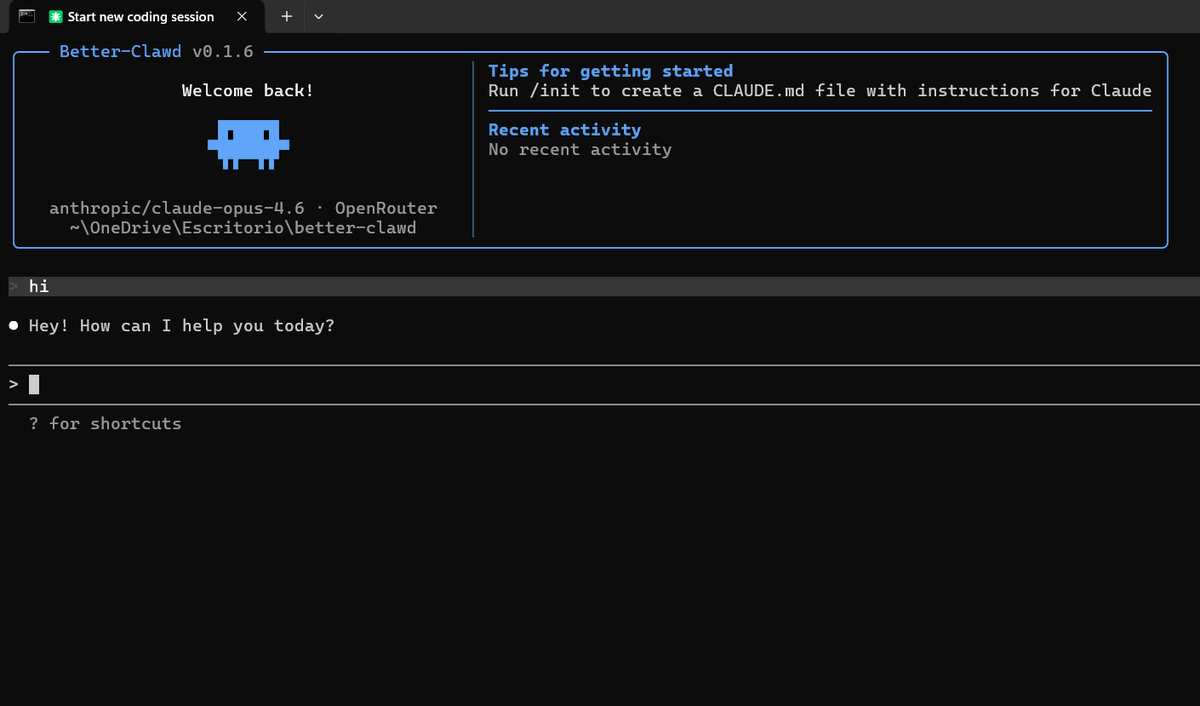Close the 'Start new coding session' tab
The height and width of the screenshot is (706, 1200).
242,16
